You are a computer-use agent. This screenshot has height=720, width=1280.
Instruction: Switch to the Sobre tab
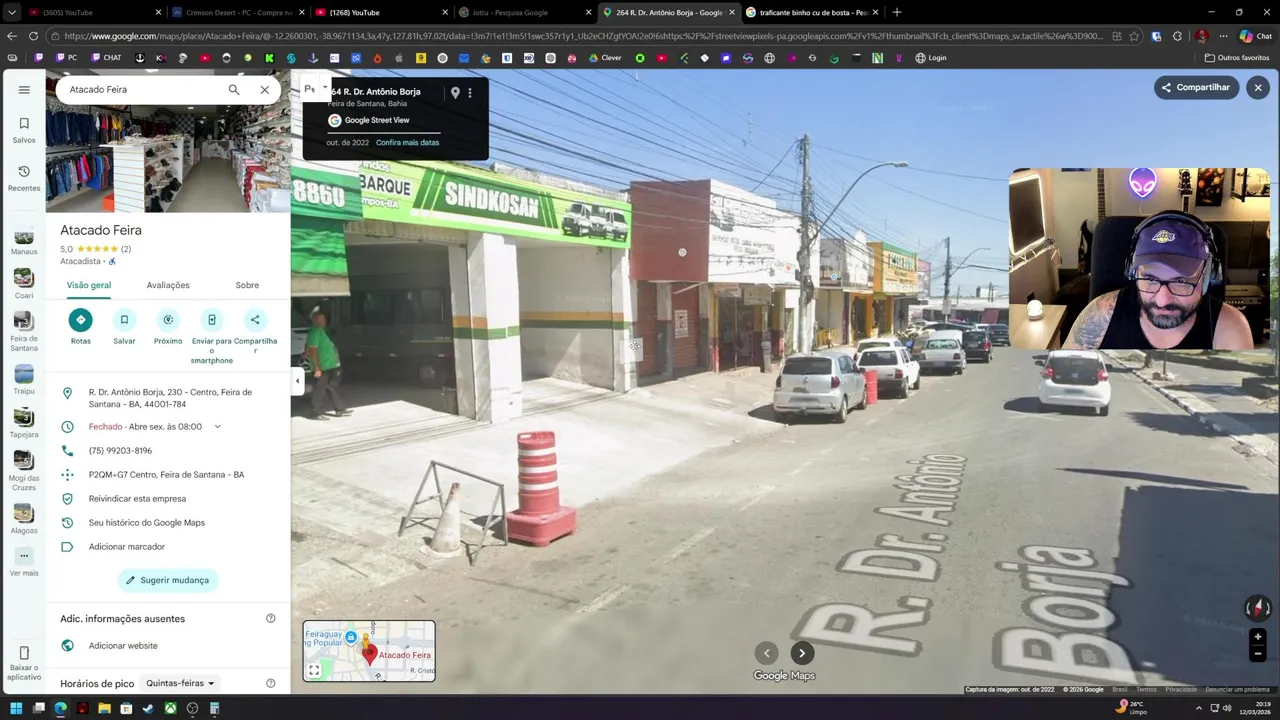click(247, 285)
